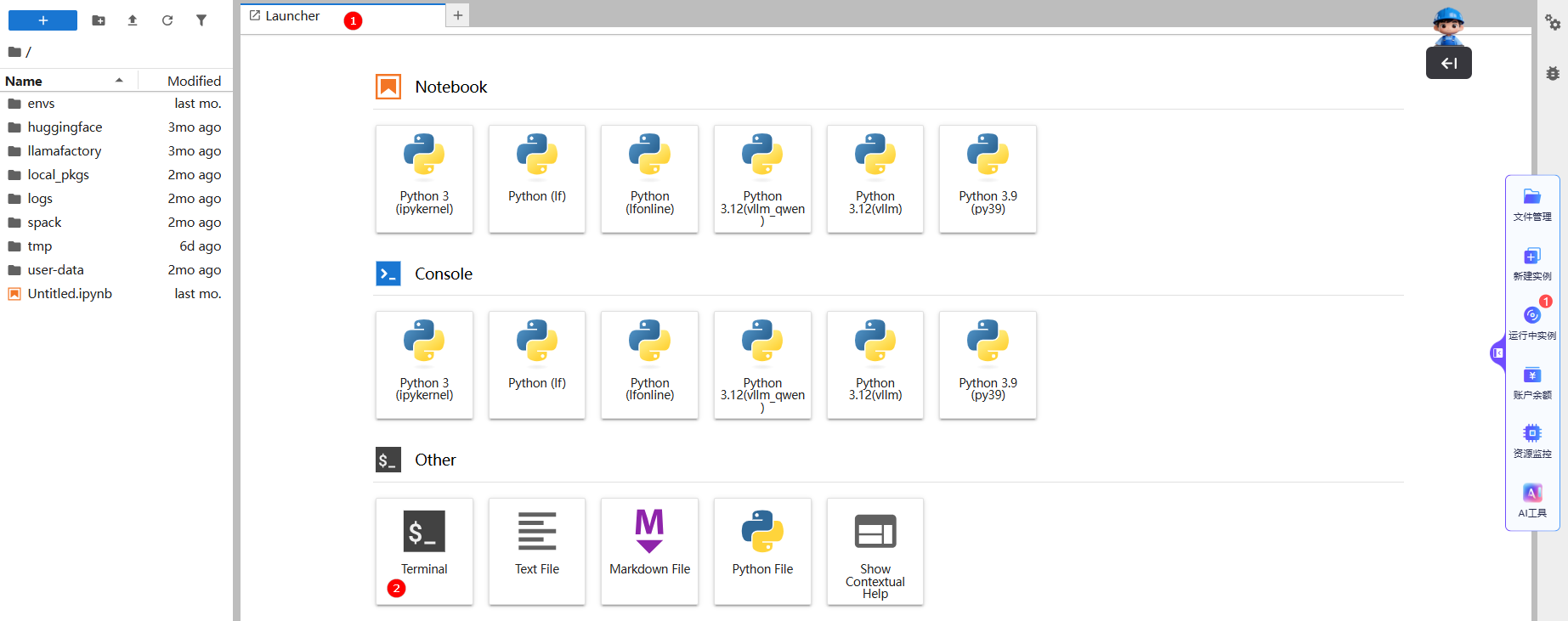Create a new folder with the toolbar icon
The width and height of the screenshot is (1568, 621).
(99, 20)
